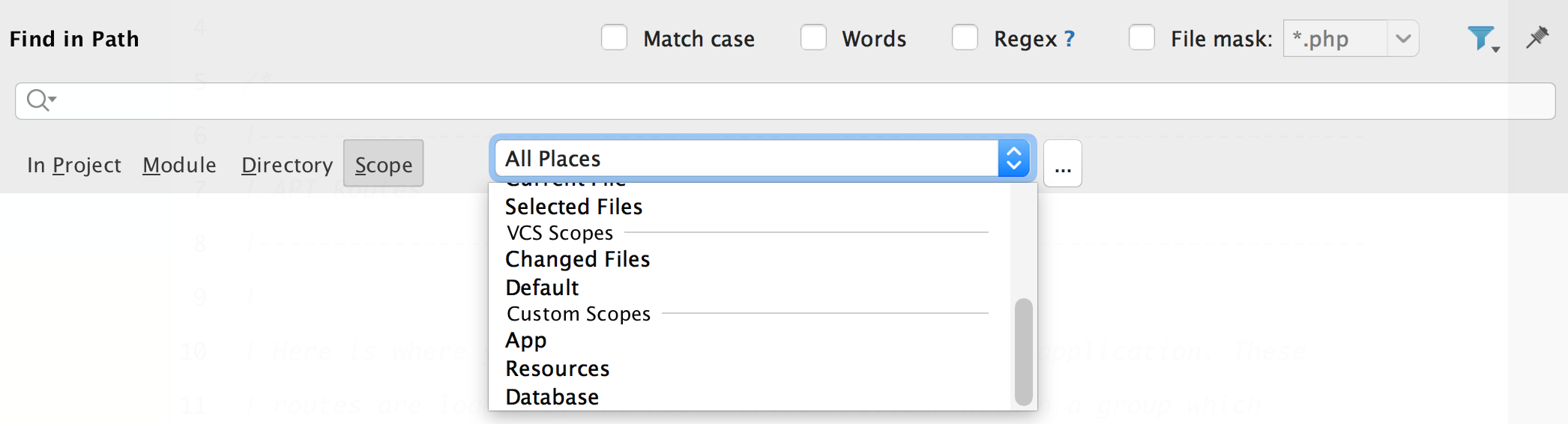
Task: Open the All Places scope dropdown
Action: (x=746, y=159)
